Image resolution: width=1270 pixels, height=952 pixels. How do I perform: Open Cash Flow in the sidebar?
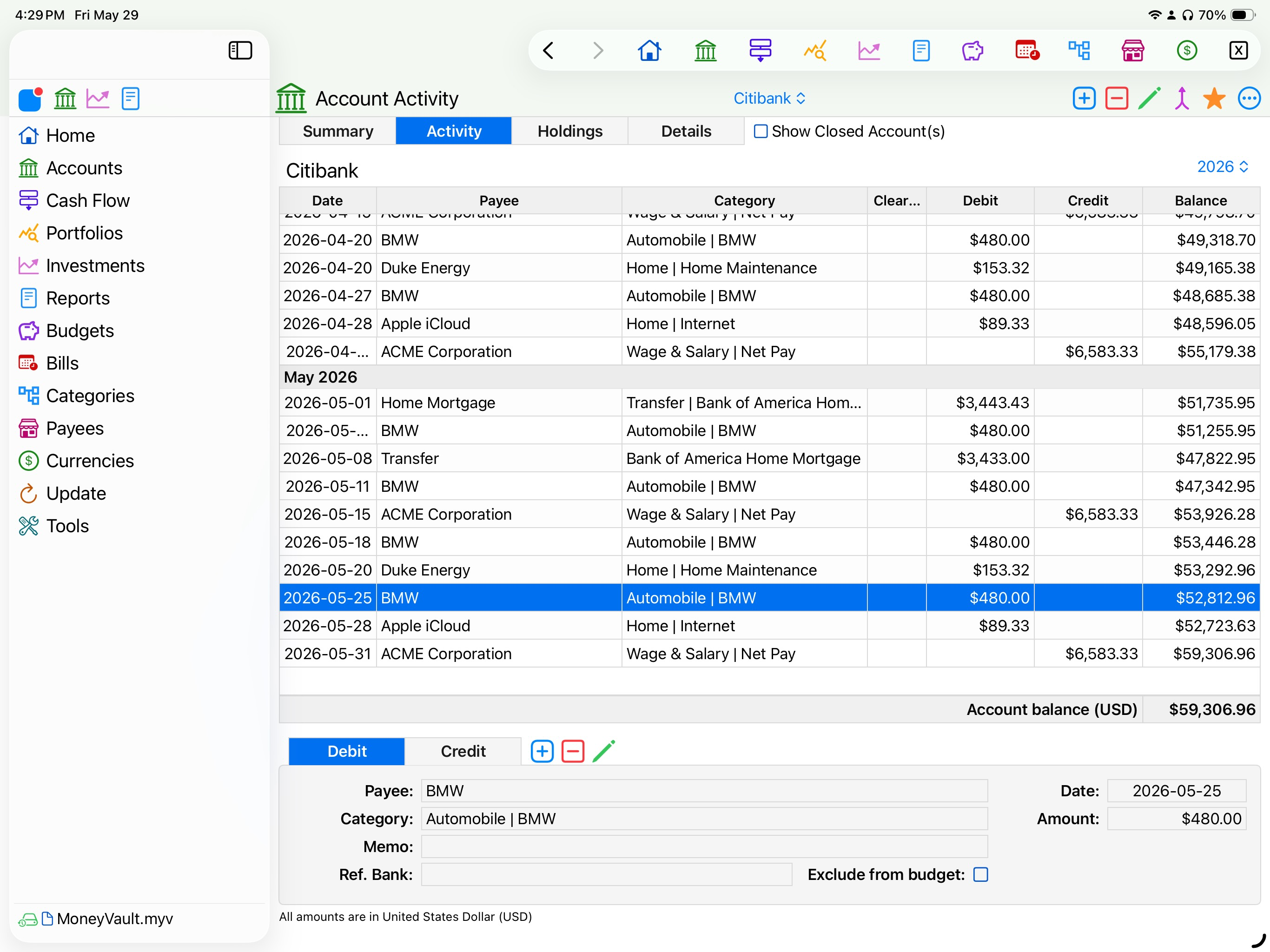73,200
